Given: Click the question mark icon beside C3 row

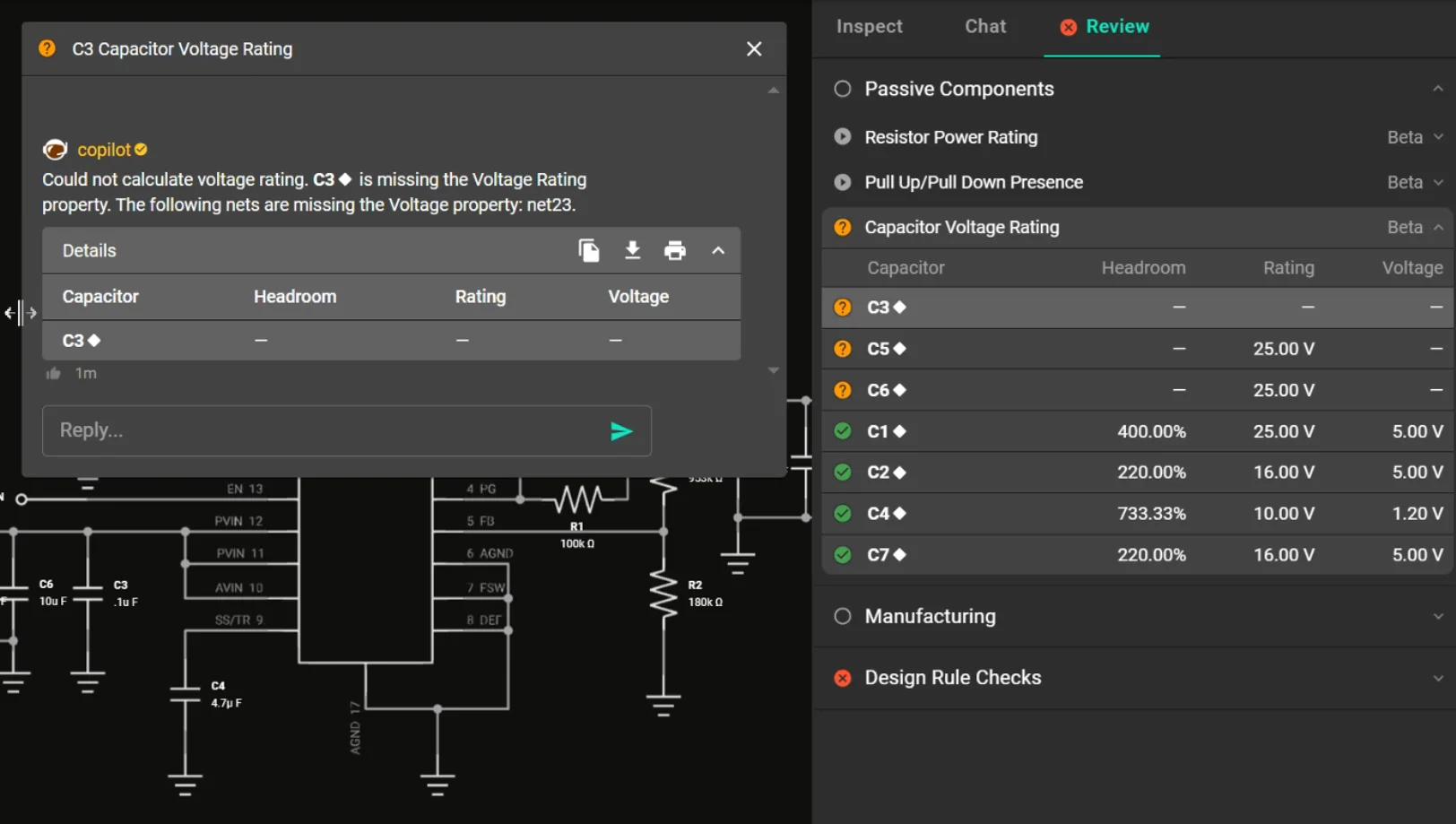Looking at the screenshot, I should [x=842, y=308].
